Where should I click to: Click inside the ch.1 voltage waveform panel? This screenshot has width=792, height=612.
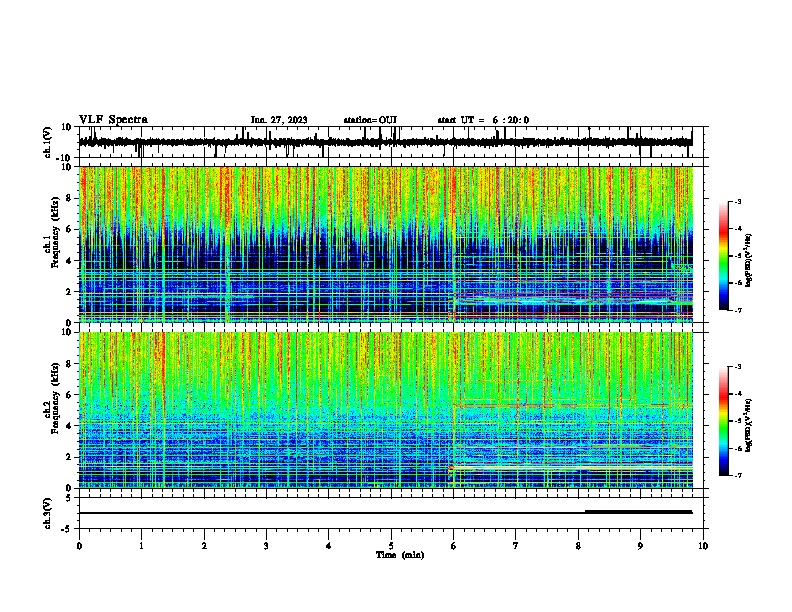[x=391, y=142]
